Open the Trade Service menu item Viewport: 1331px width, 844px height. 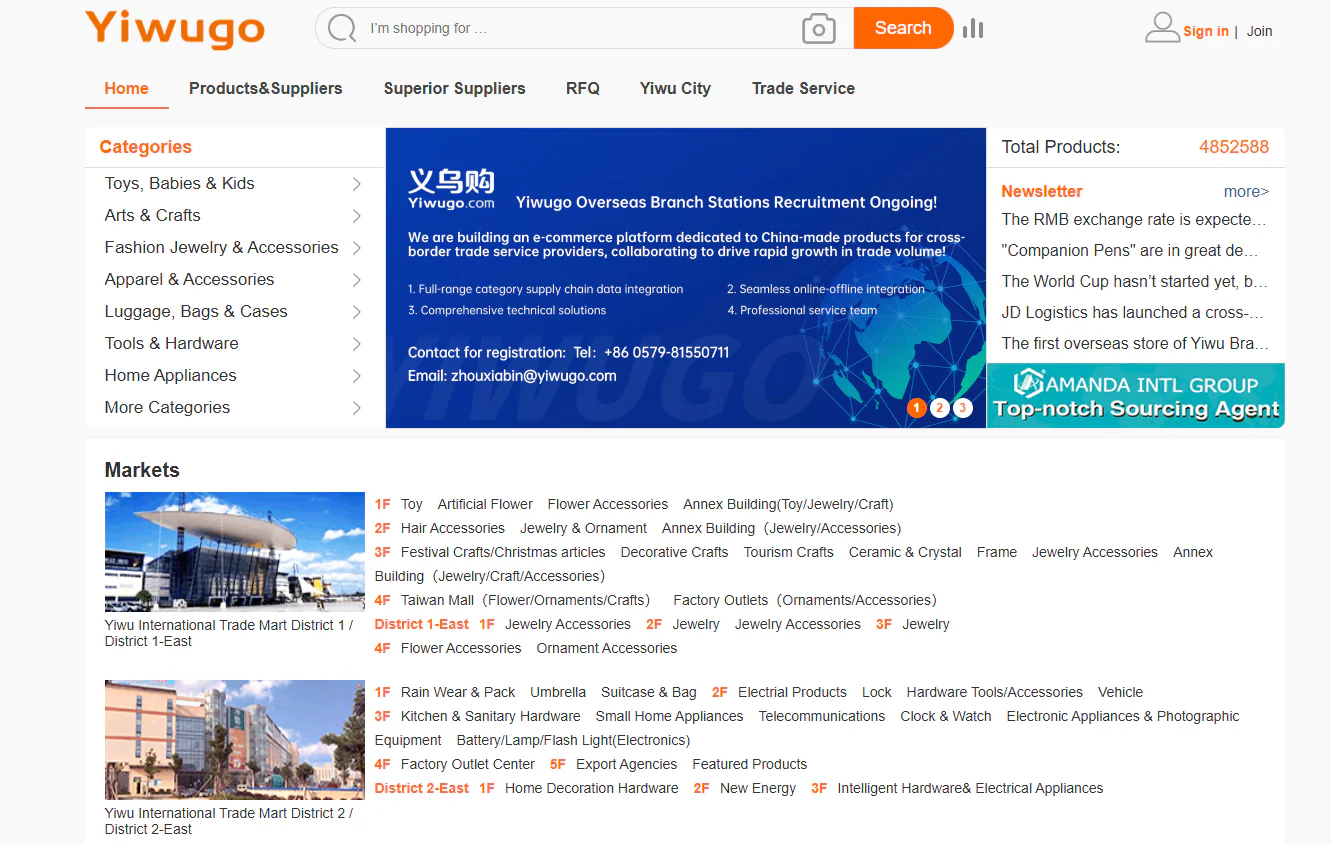[803, 88]
